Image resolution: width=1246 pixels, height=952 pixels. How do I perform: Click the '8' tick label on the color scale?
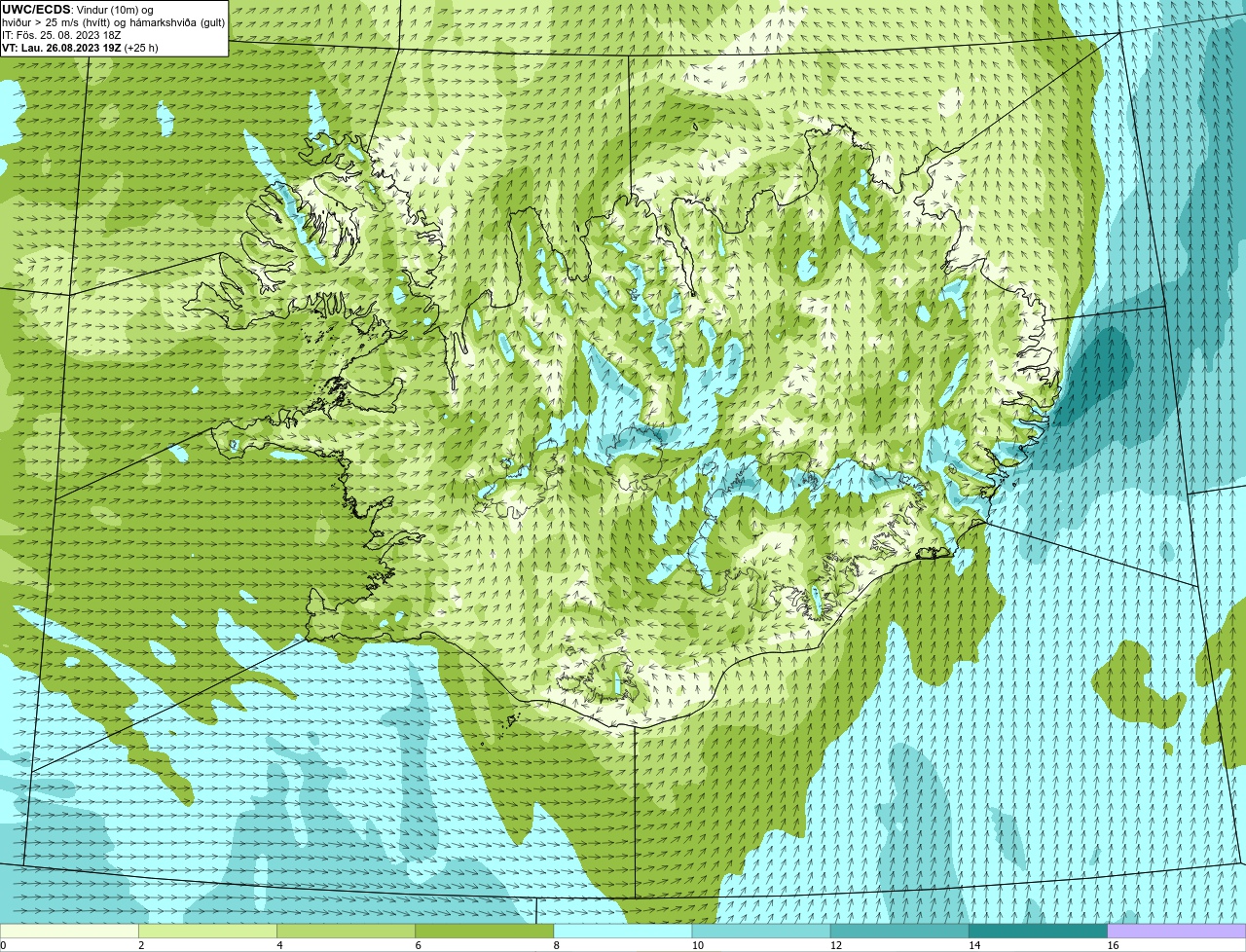[557, 945]
